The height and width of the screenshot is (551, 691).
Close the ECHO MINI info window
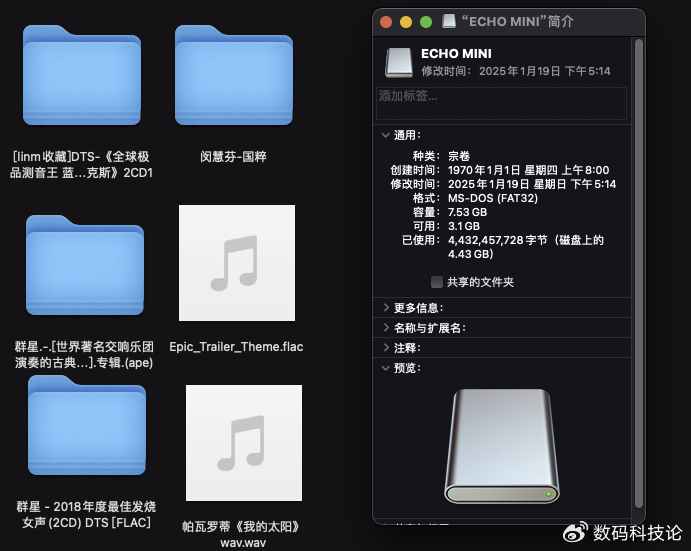(385, 21)
